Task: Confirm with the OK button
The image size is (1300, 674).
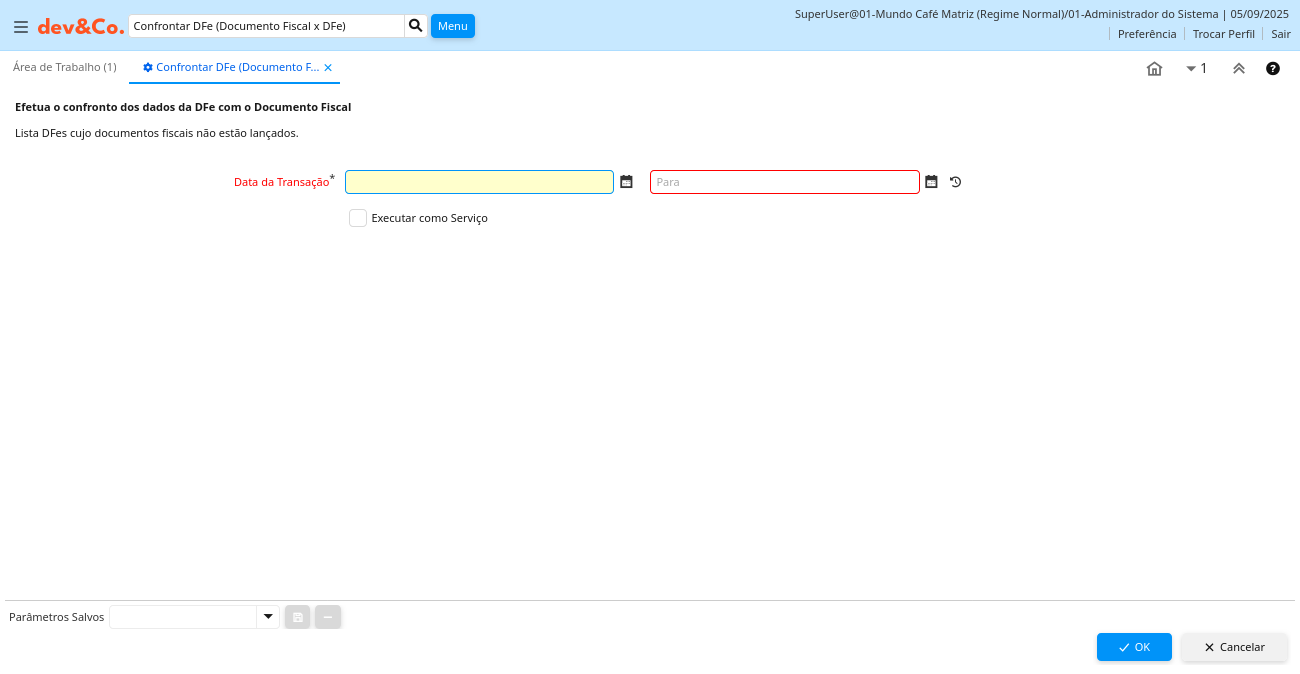Action: tap(1134, 647)
